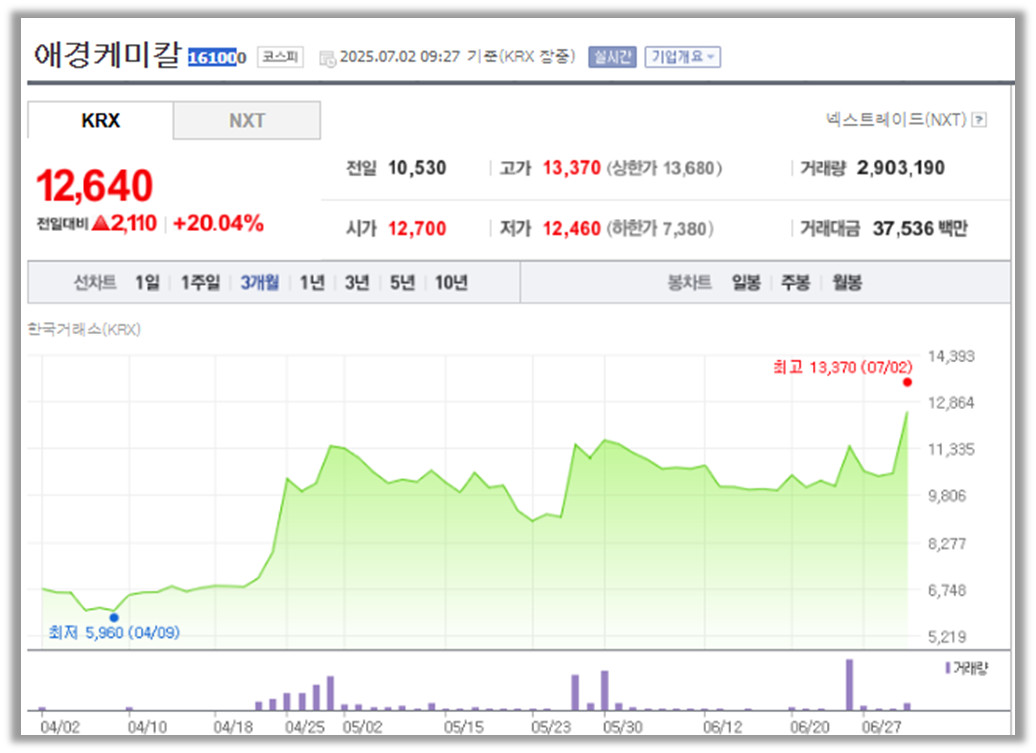
Task: Click the blue 최저 5,960 chart marker
Action: (114, 618)
